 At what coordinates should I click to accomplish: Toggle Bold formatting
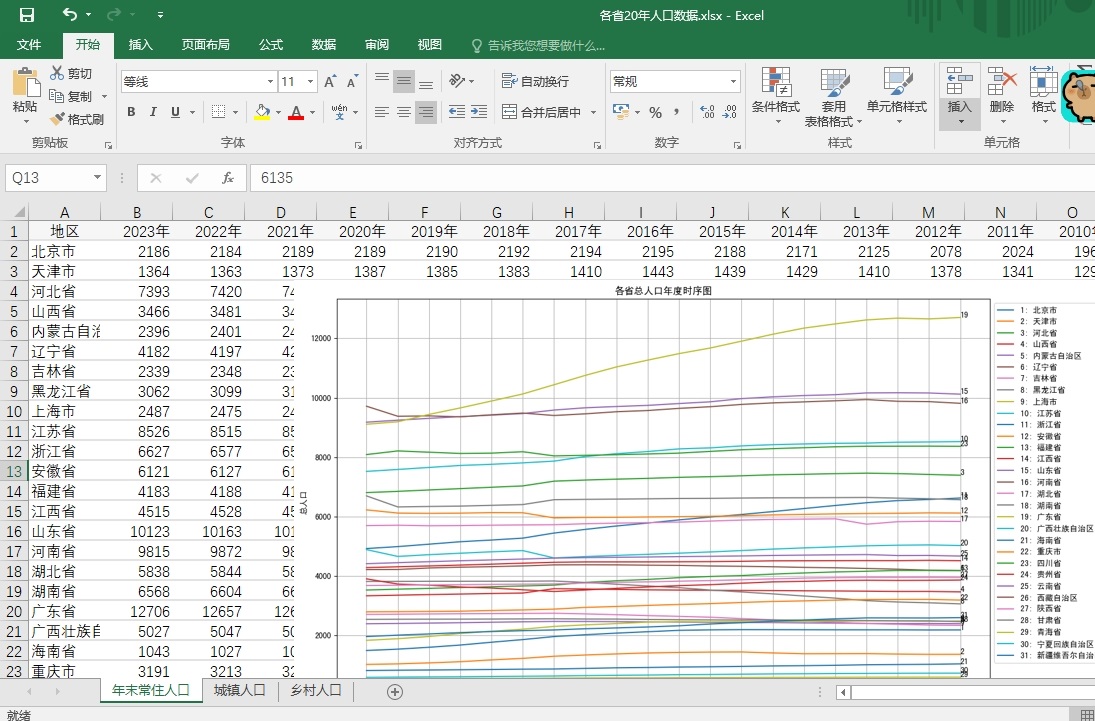[130, 112]
